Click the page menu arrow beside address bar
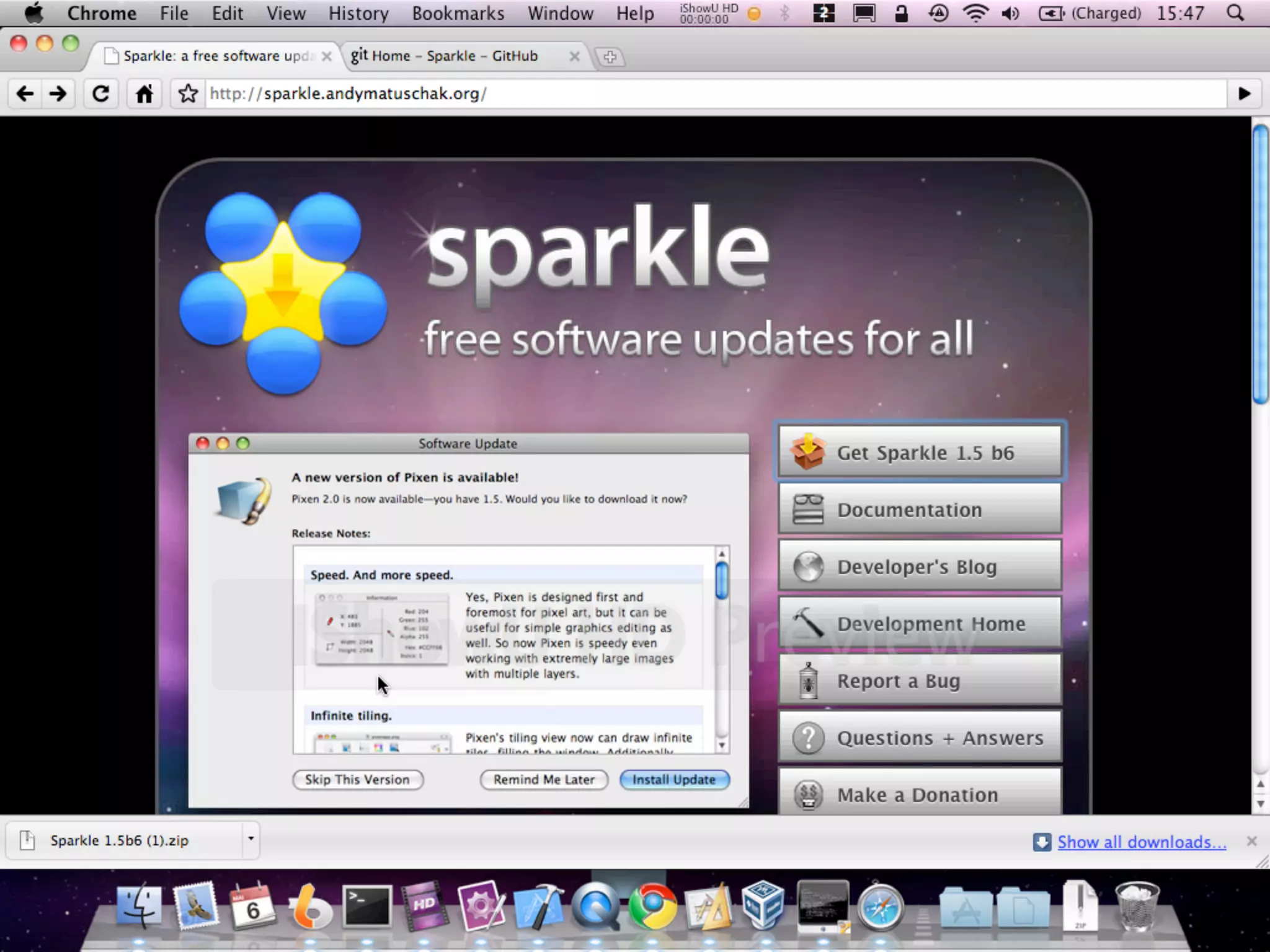 tap(1244, 94)
